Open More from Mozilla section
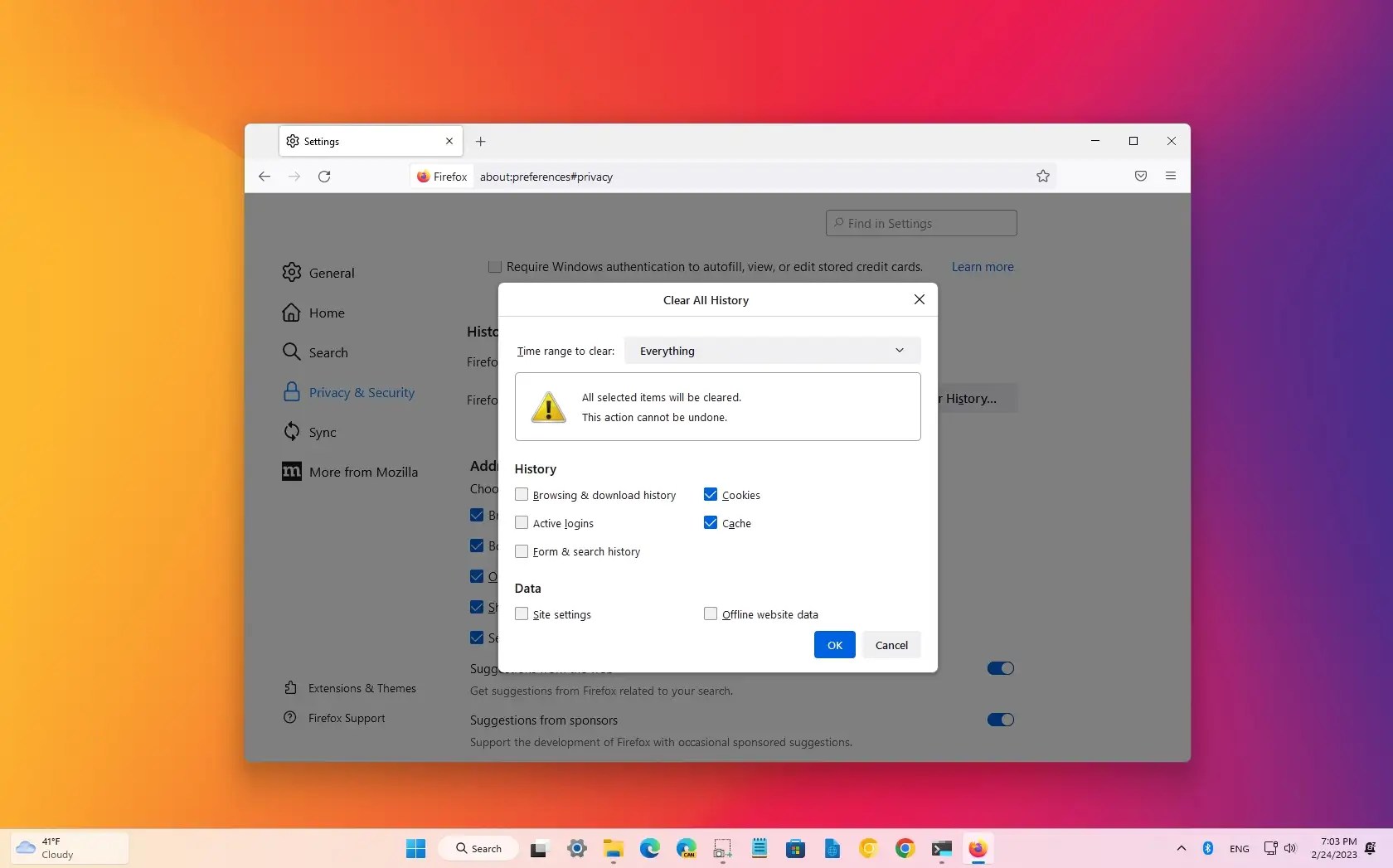The image size is (1393, 868). coord(362,472)
